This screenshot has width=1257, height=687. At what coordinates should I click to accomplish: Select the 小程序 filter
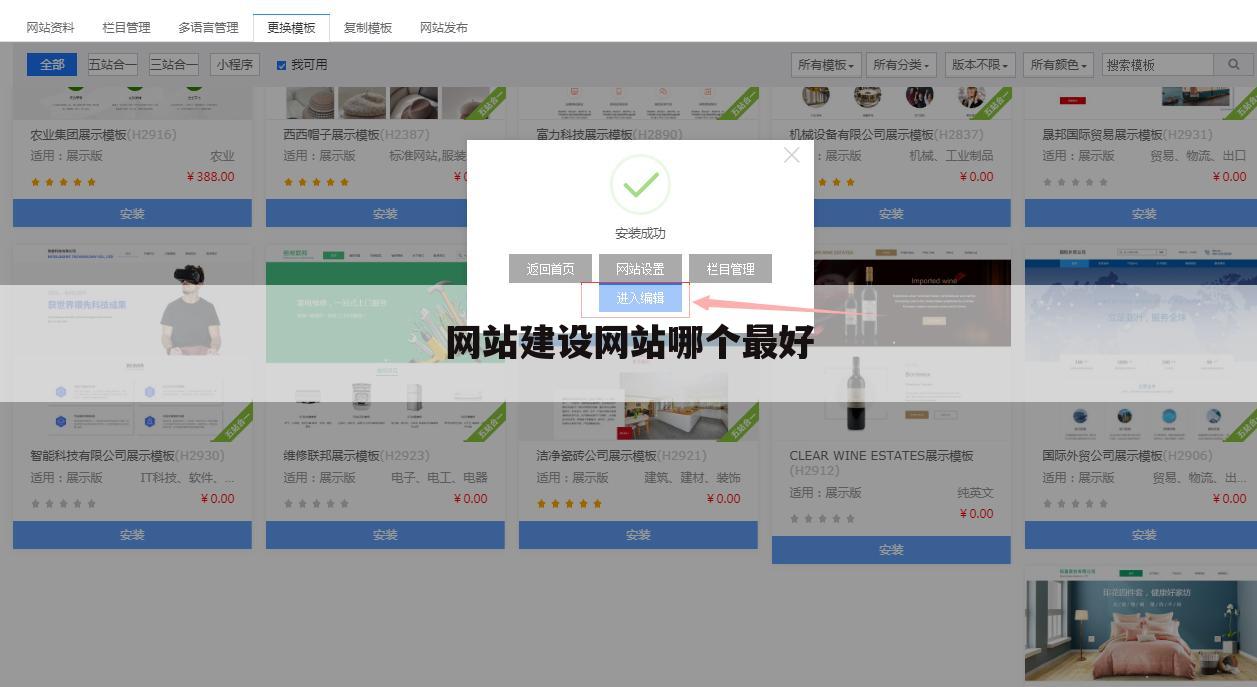pyautogui.click(x=235, y=64)
